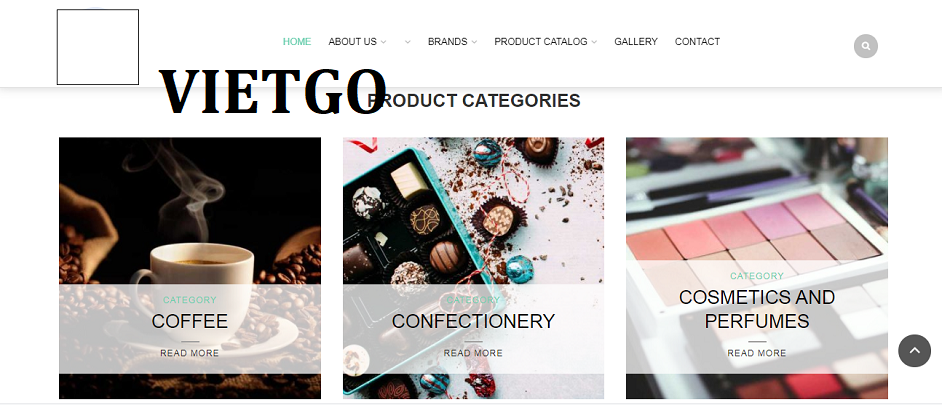Click the empty logo box in header

pos(98,47)
